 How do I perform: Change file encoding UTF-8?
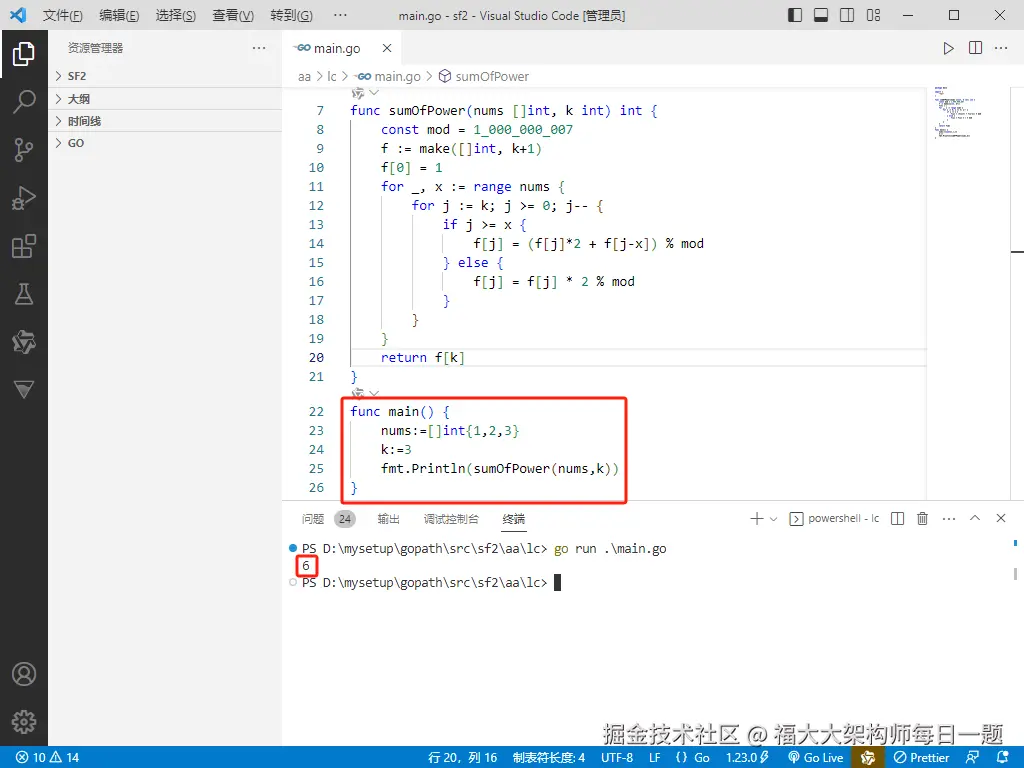(617, 757)
